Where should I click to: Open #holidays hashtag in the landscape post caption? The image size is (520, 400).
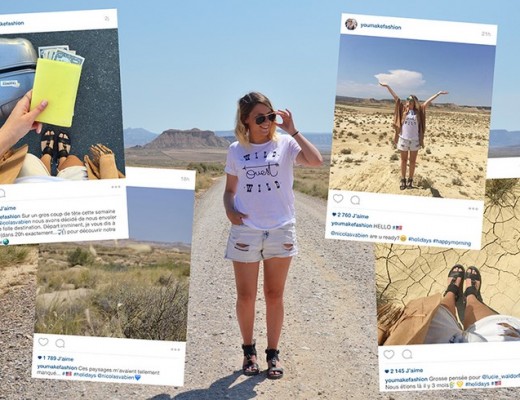pos(85,375)
